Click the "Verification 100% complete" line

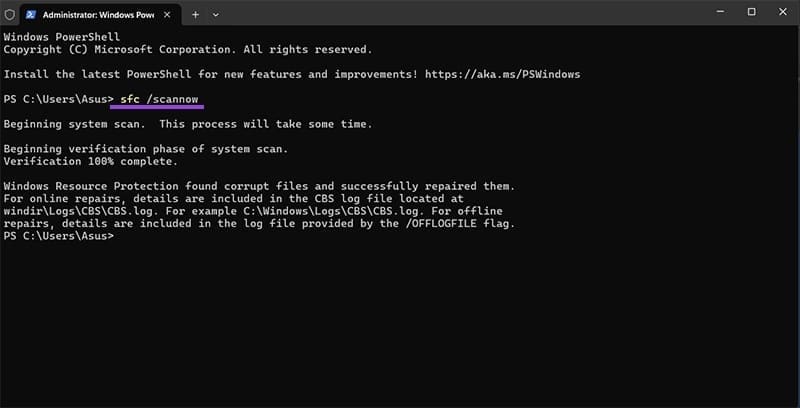(x=92, y=161)
